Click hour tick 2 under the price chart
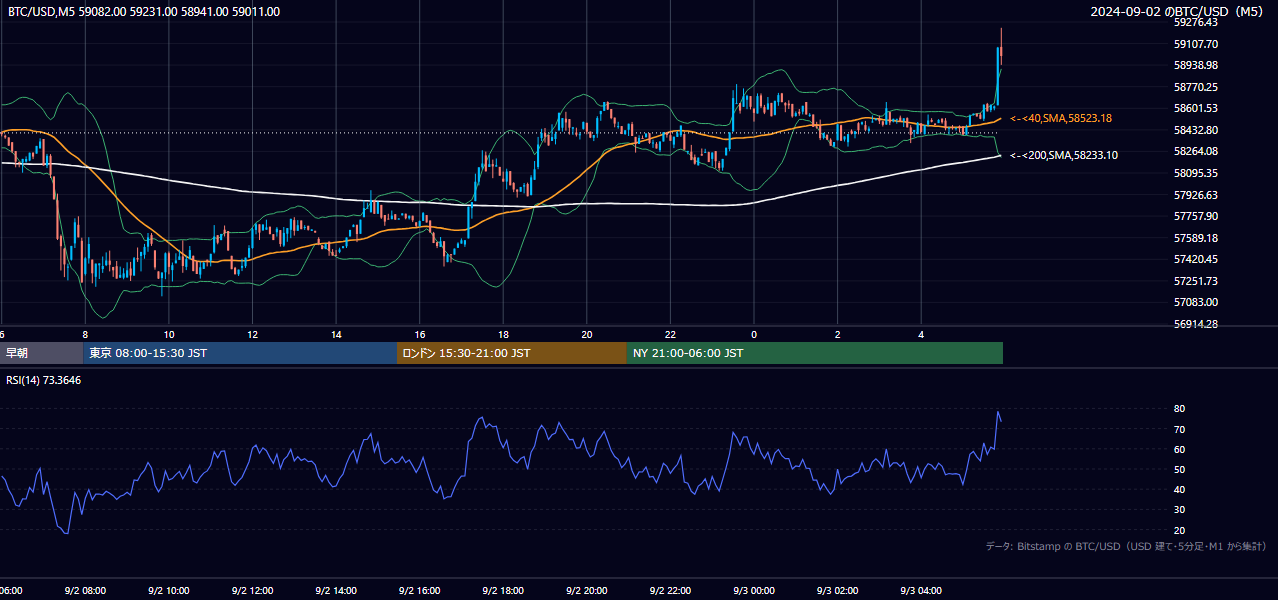Screen dimensions: 1278x600 (837, 334)
